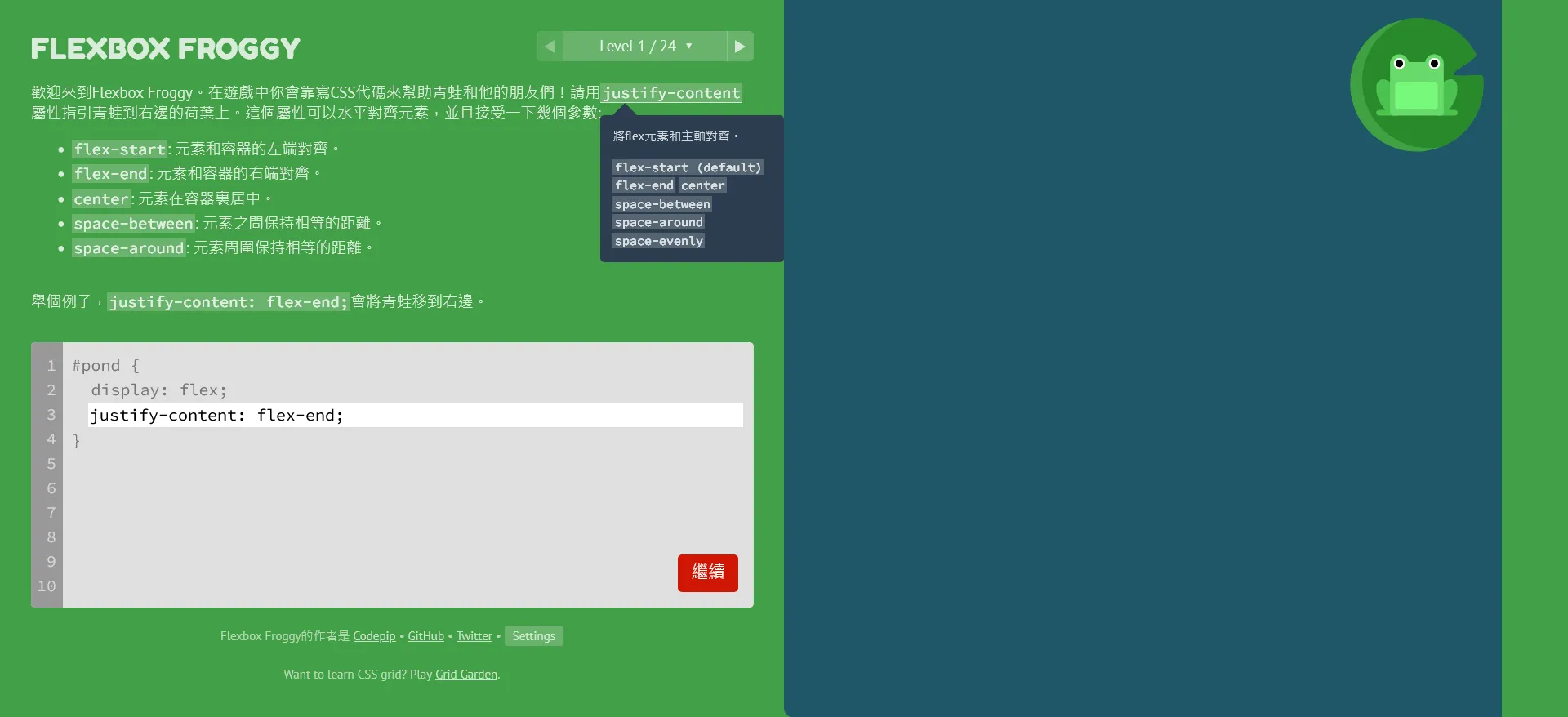Open the Level 1 / 24 dropdown

click(x=645, y=47)
